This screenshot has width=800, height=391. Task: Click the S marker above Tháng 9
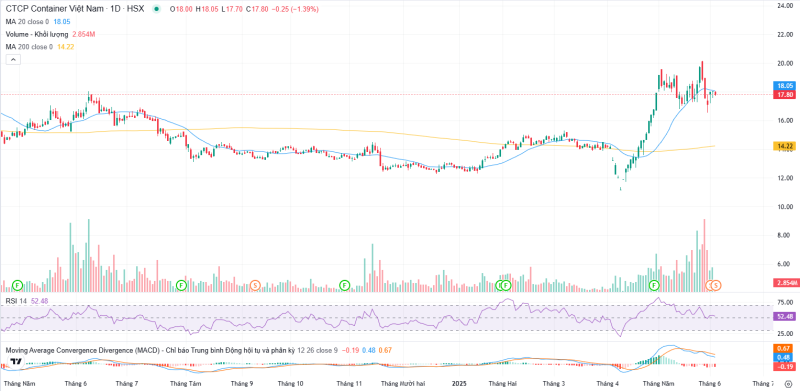click(256, 285)
